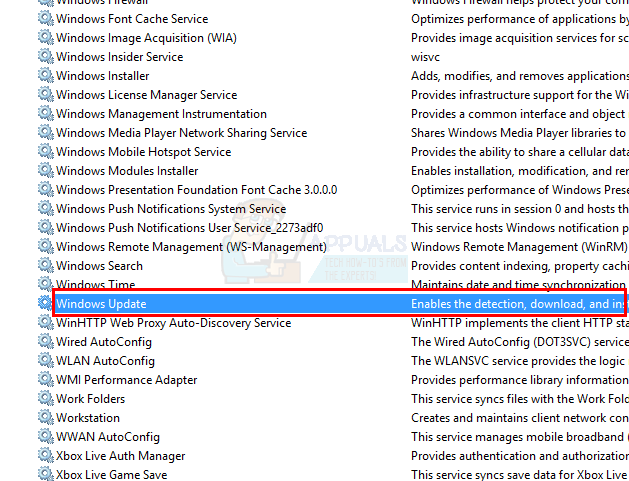This screenshot has height=481, width=629.
Task: Select Windows Management Instrumentation service name
Action: pyautogui.click(x=161, y=114)
